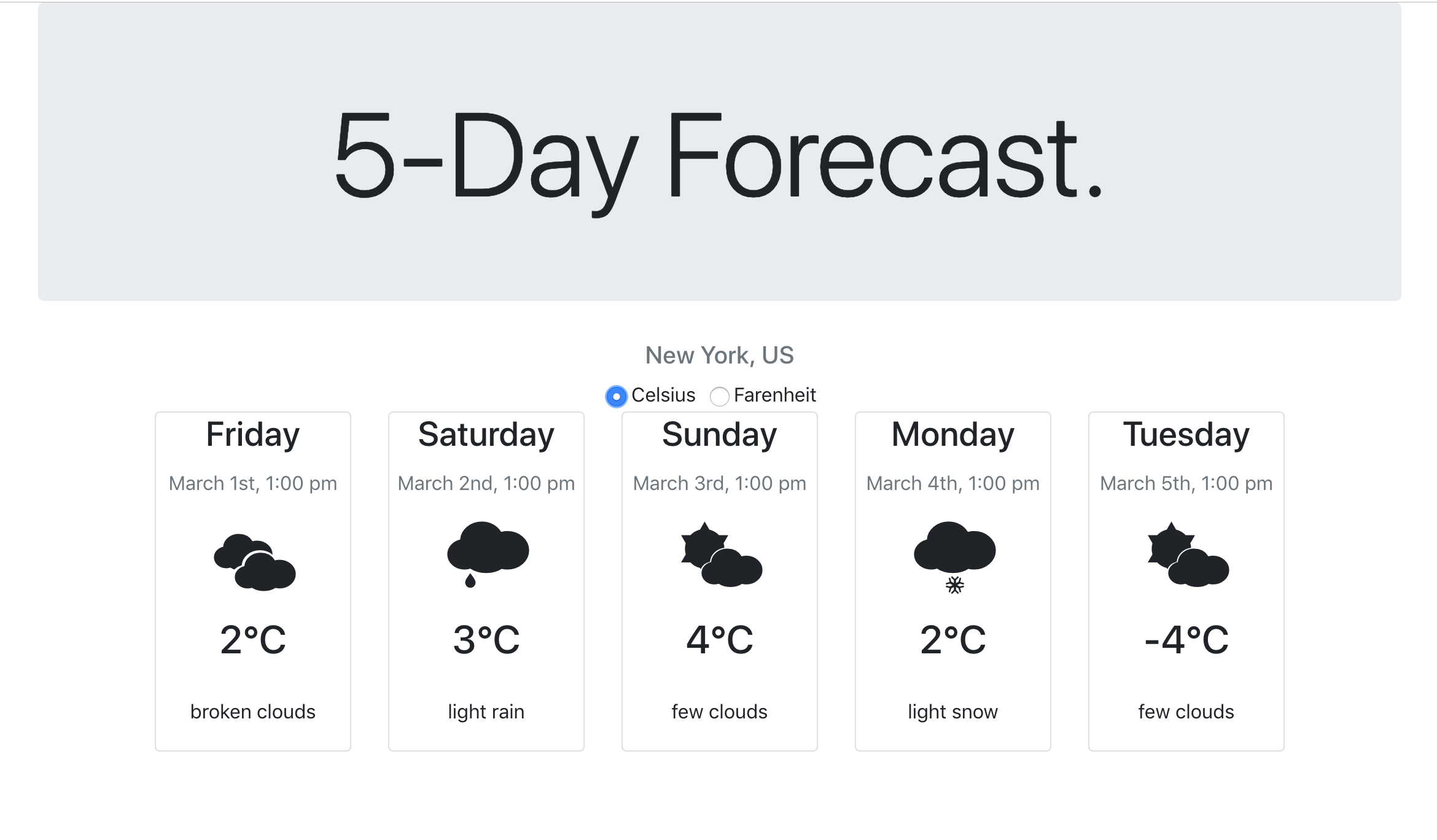Image resolution: width=1437 pixels, height=840 pixels.
Task: Toggle temperature units to Farenheit
Action: (719, 396)
